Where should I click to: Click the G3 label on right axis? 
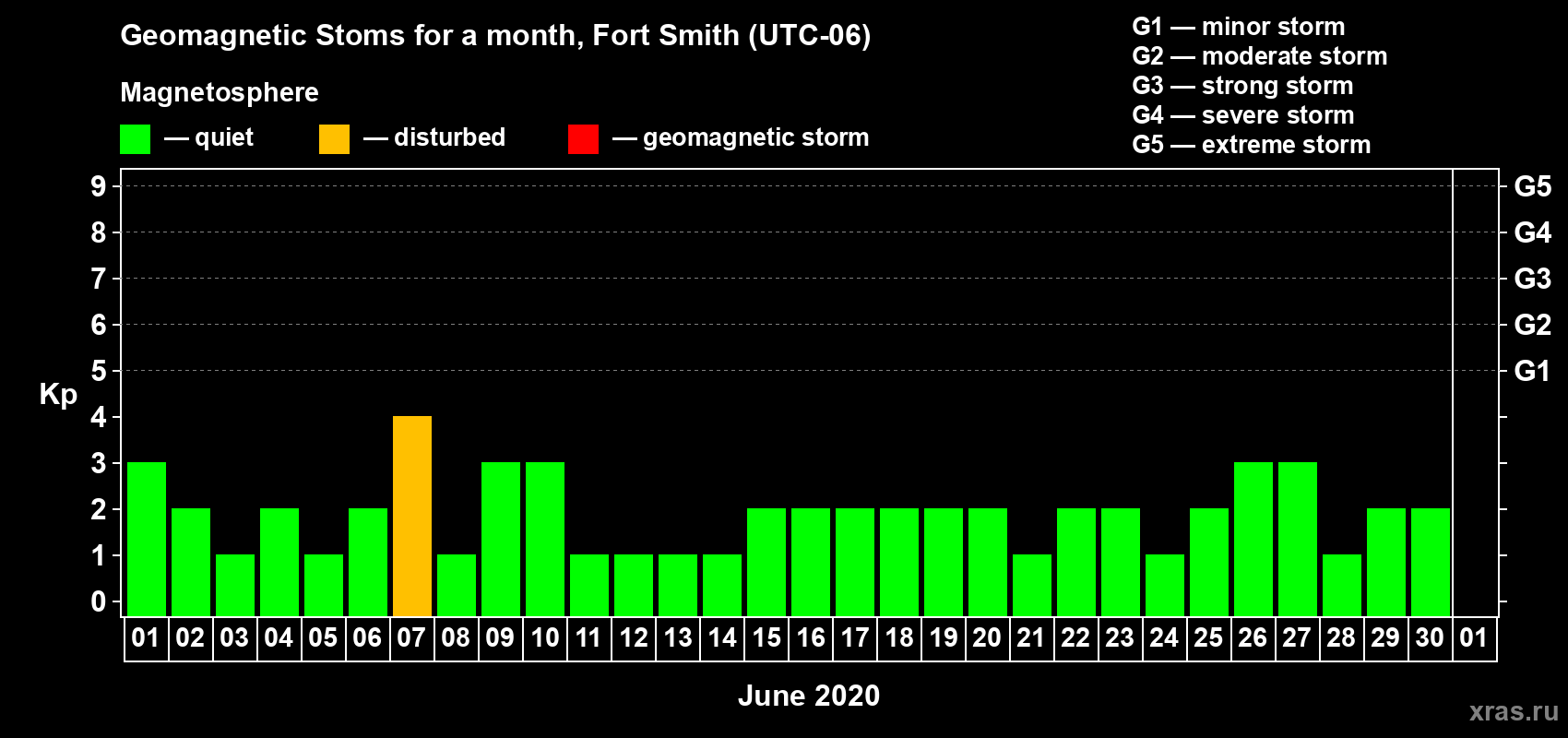click(1532, 279)
